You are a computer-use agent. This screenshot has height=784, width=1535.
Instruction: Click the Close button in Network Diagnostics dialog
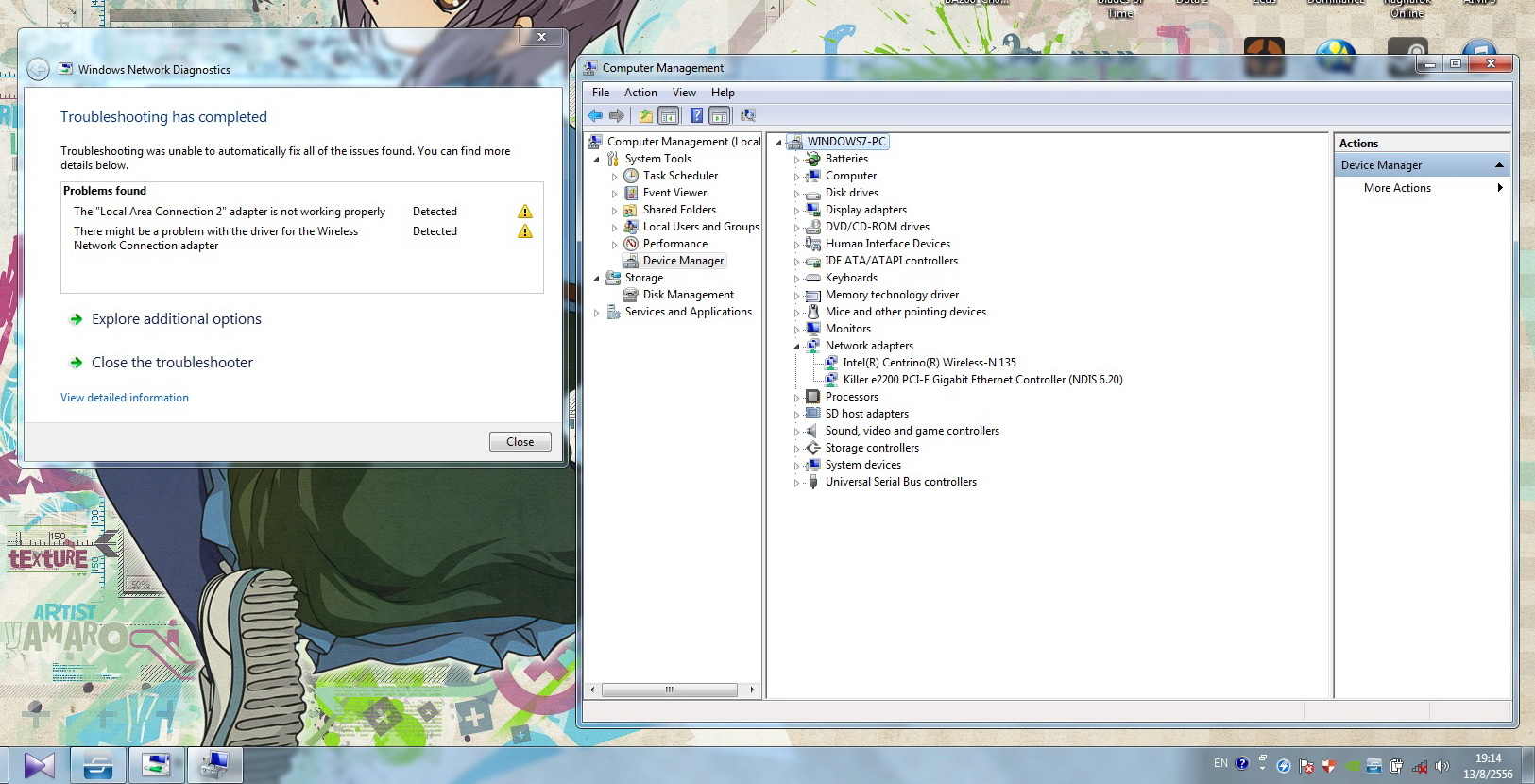point(520,442)
